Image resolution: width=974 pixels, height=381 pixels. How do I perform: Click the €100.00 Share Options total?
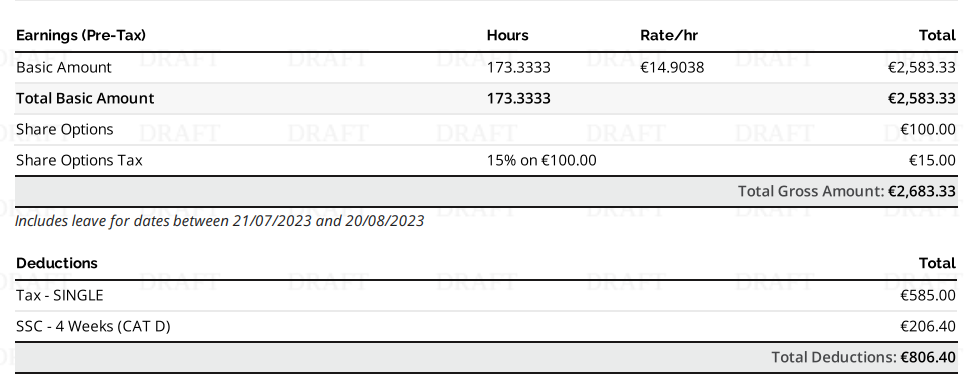coord(928,129)
